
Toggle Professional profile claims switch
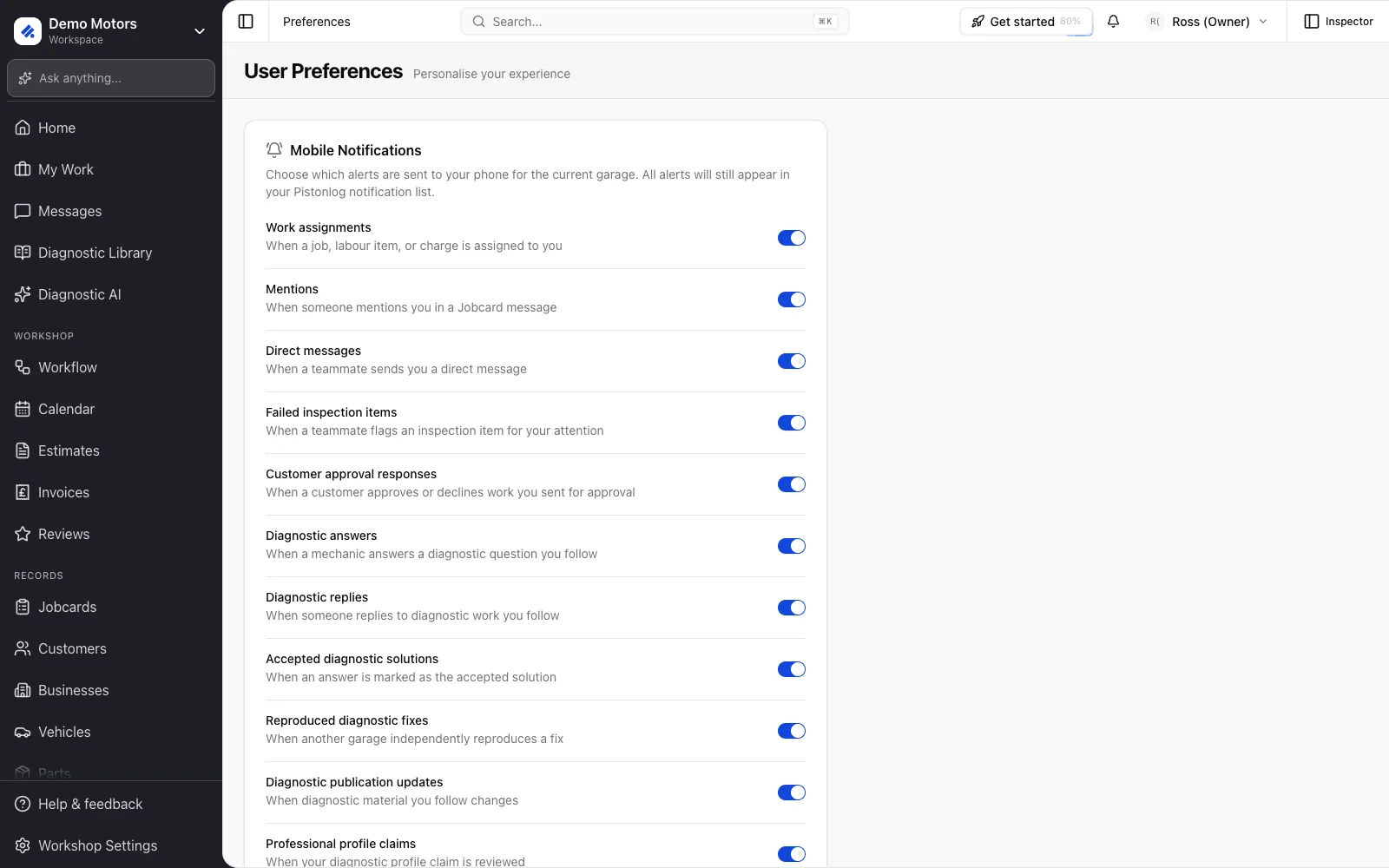point(792,854)
